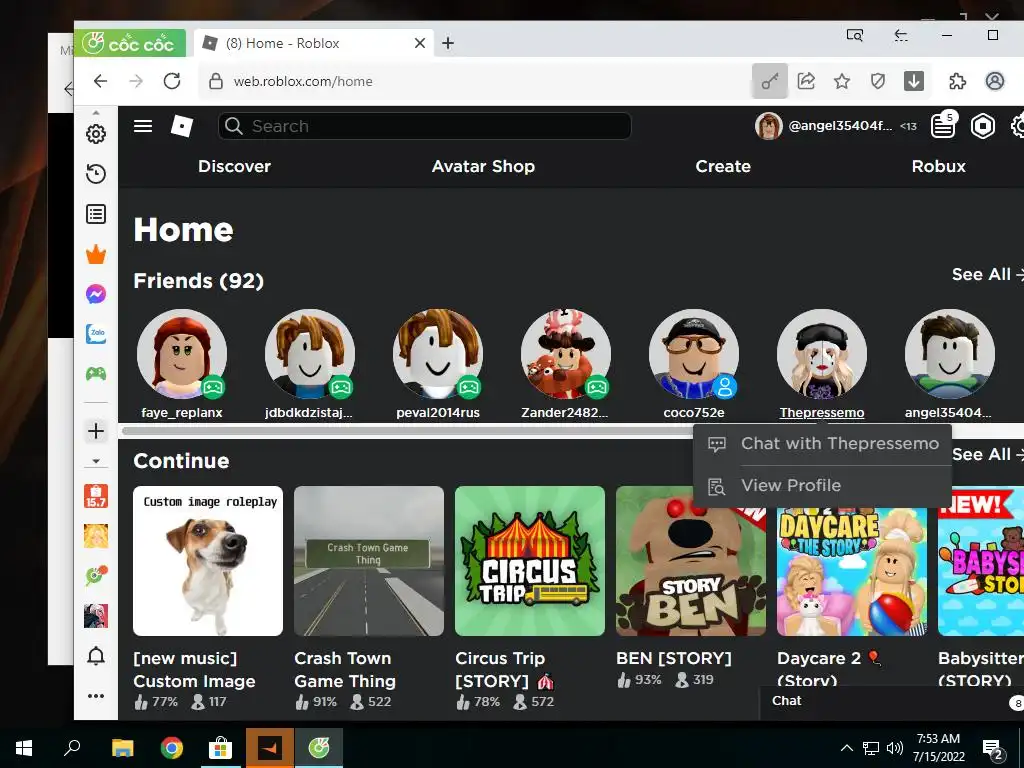Click the horizontal page scrollbar

[408, 431]
